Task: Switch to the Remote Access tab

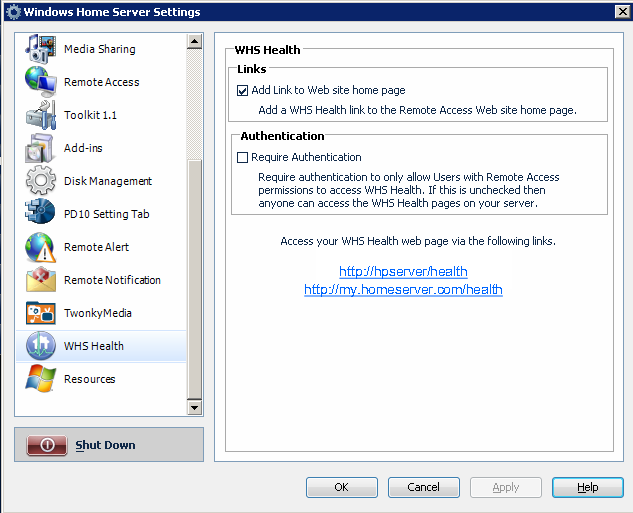Action: [x=102, y=82]
